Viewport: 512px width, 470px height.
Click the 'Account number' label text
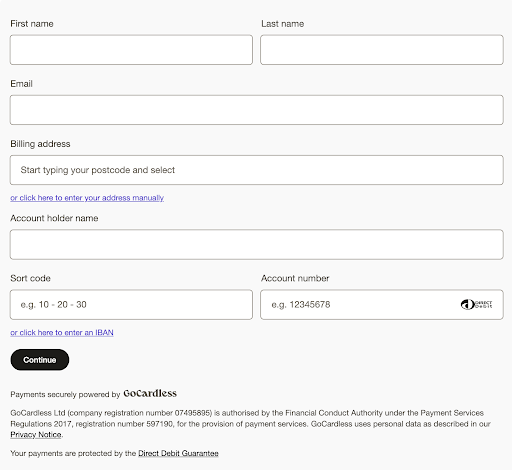point(295,278)
